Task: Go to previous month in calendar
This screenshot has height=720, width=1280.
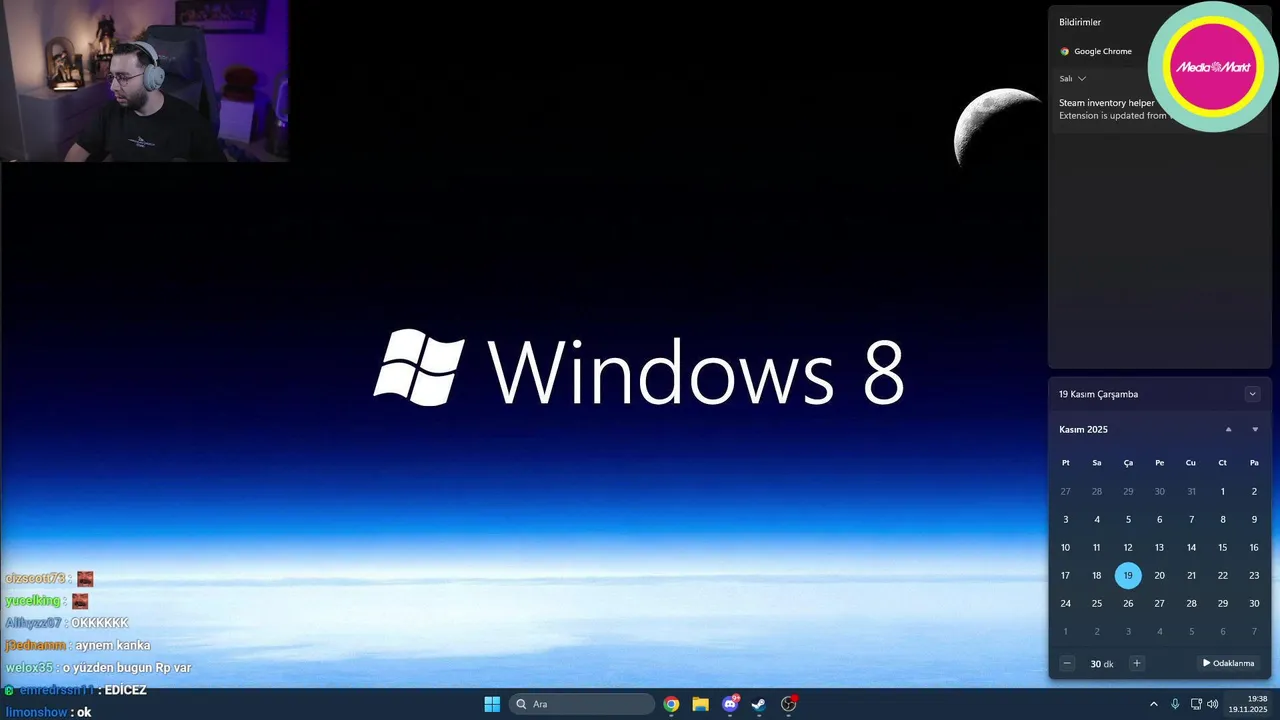Action: 1229,429
